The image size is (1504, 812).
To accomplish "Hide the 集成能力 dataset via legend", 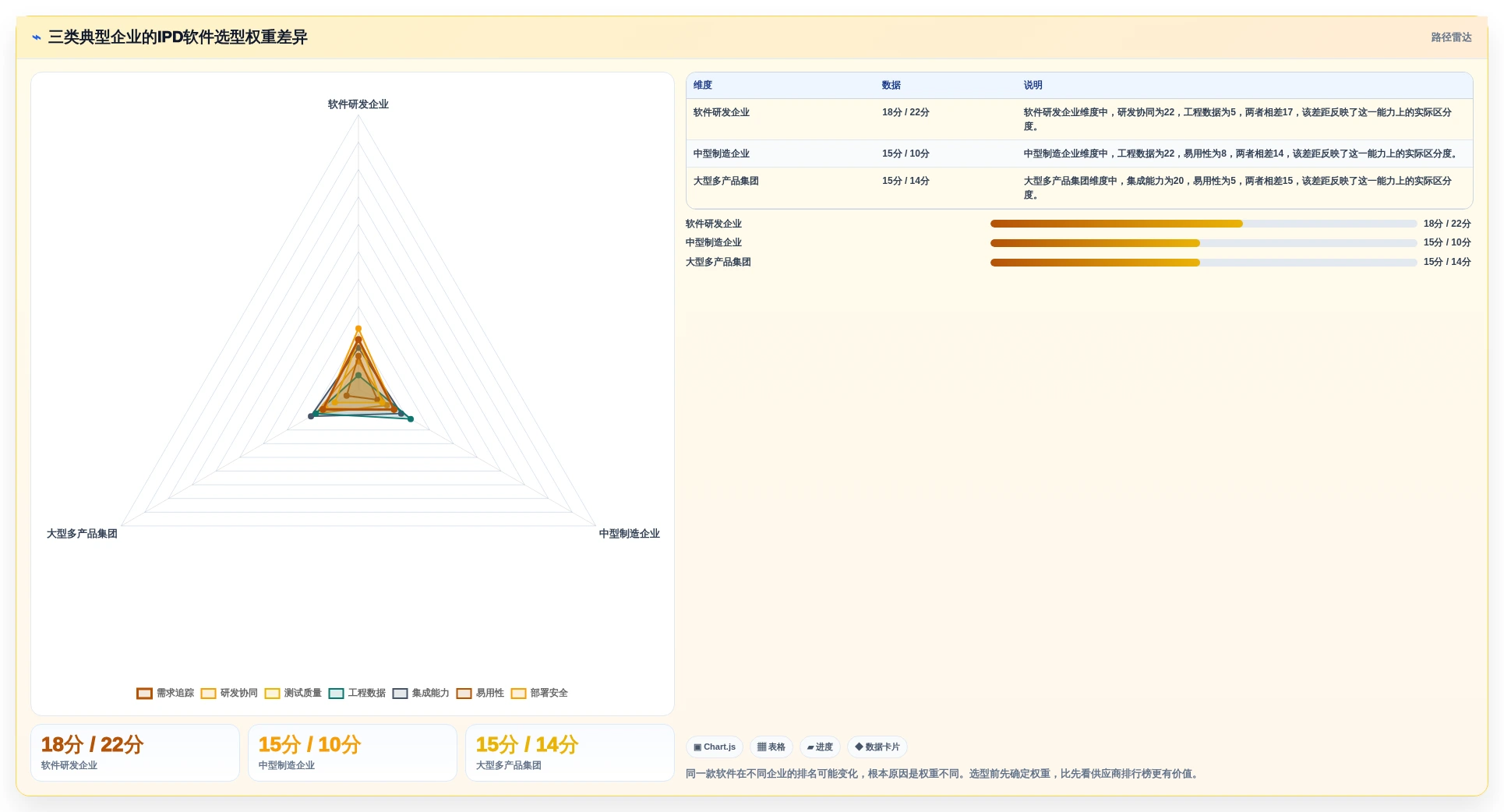I will (x=400, y=694).
